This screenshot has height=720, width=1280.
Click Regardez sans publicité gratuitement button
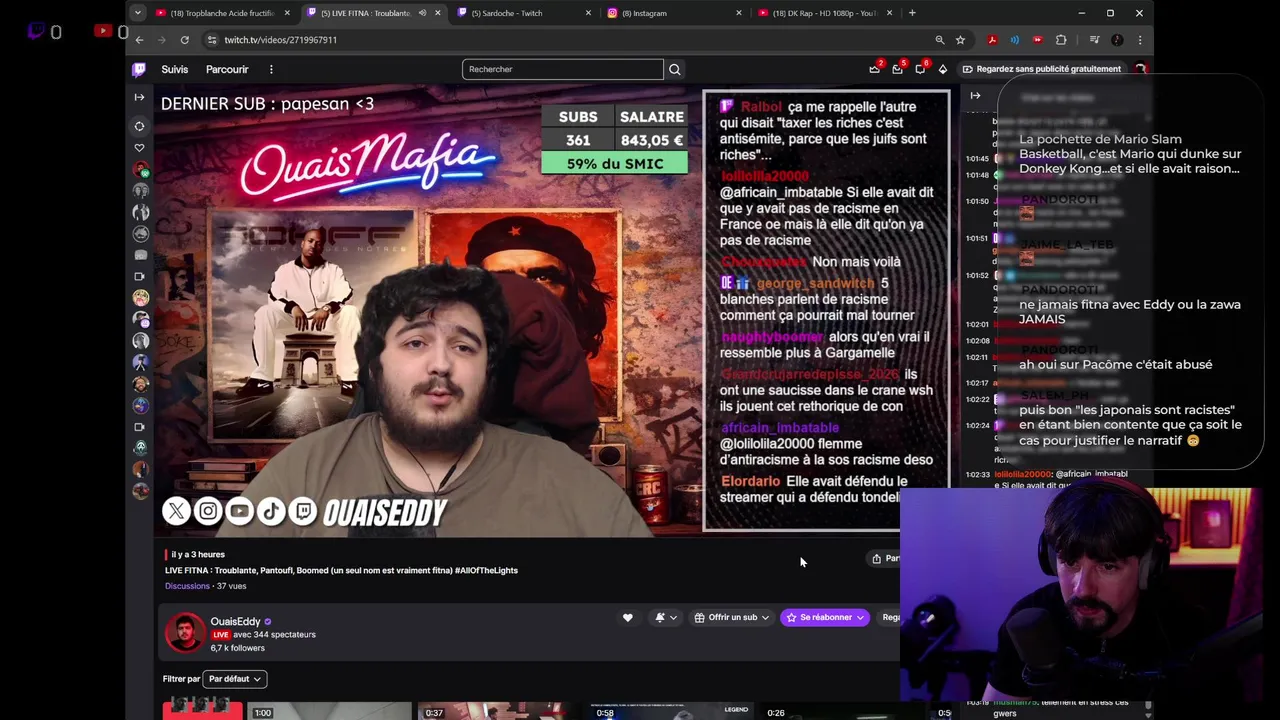tap(1040, 69)
